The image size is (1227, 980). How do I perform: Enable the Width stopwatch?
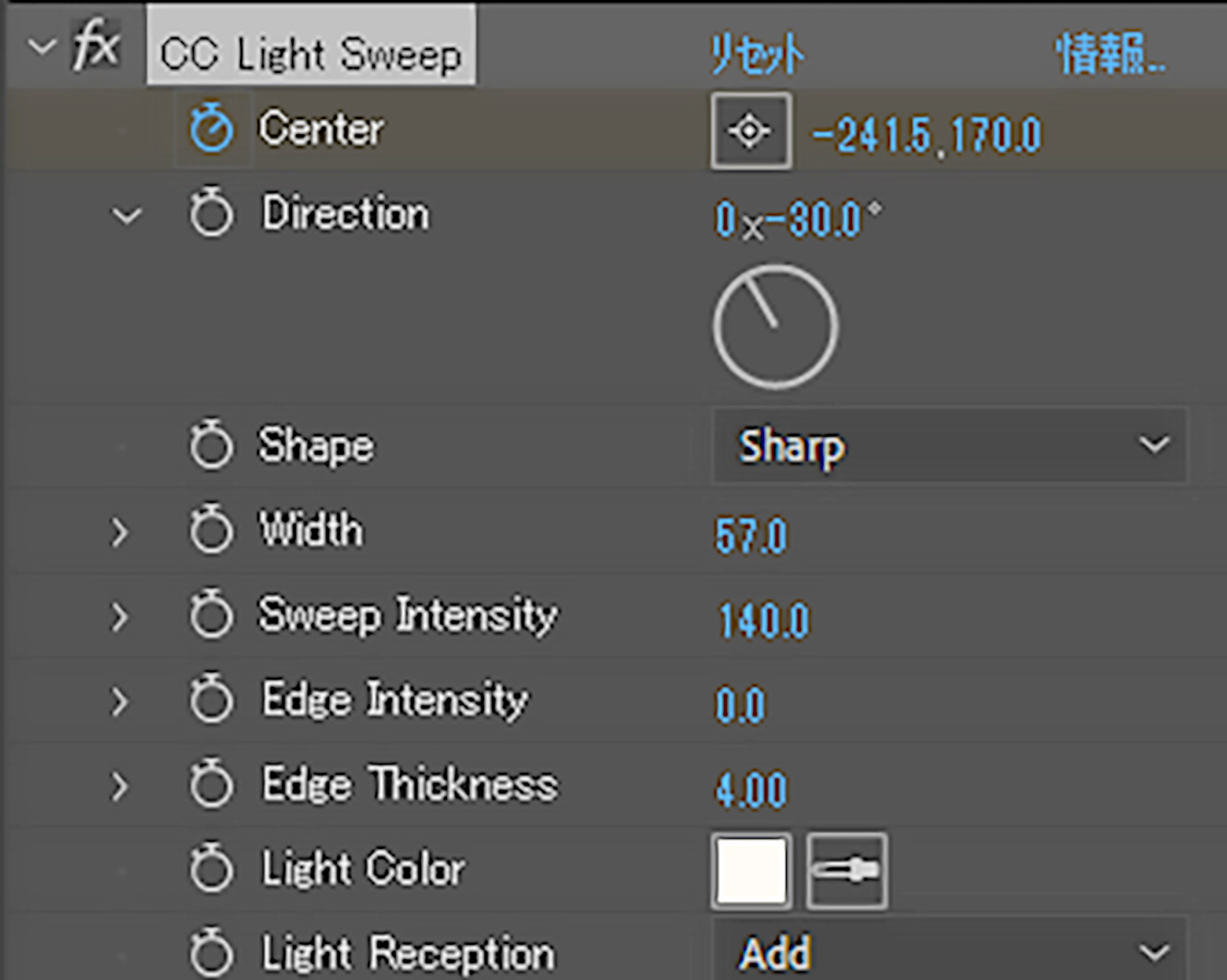(x=211, y=531)
